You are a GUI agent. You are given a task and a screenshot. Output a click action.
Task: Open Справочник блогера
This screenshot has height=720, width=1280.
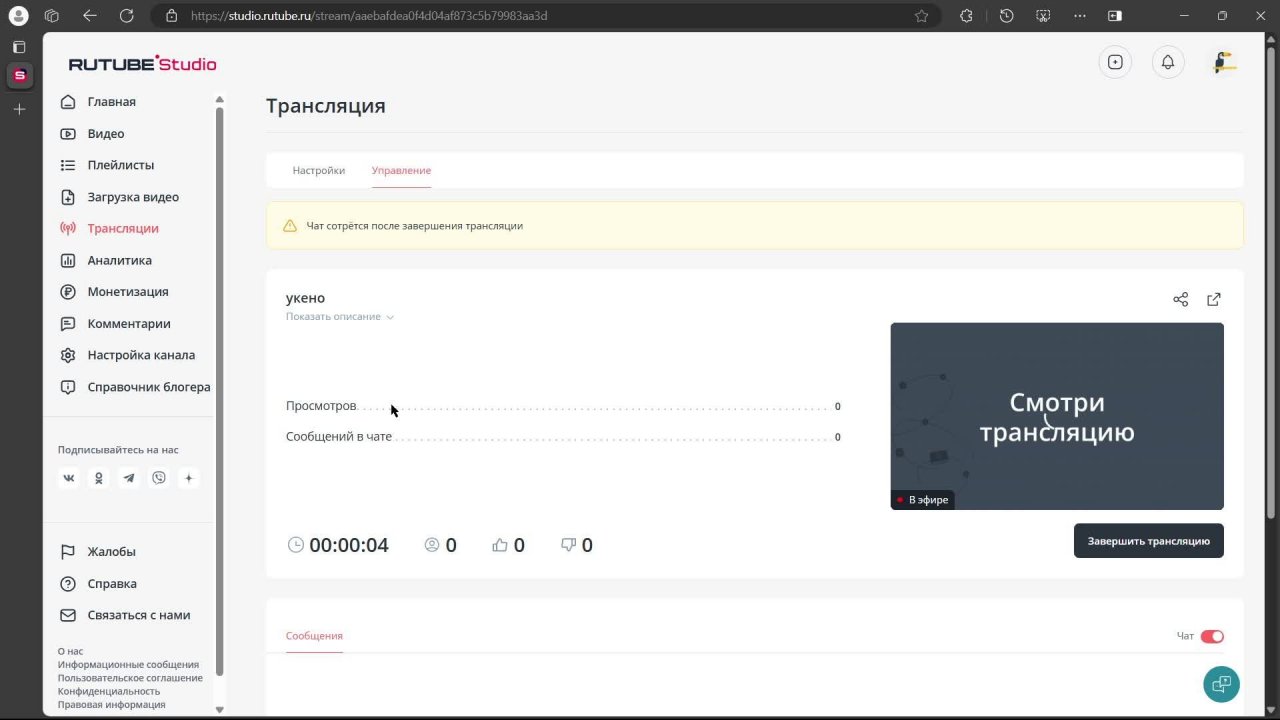pyautogui.click(x=148, y=387)
